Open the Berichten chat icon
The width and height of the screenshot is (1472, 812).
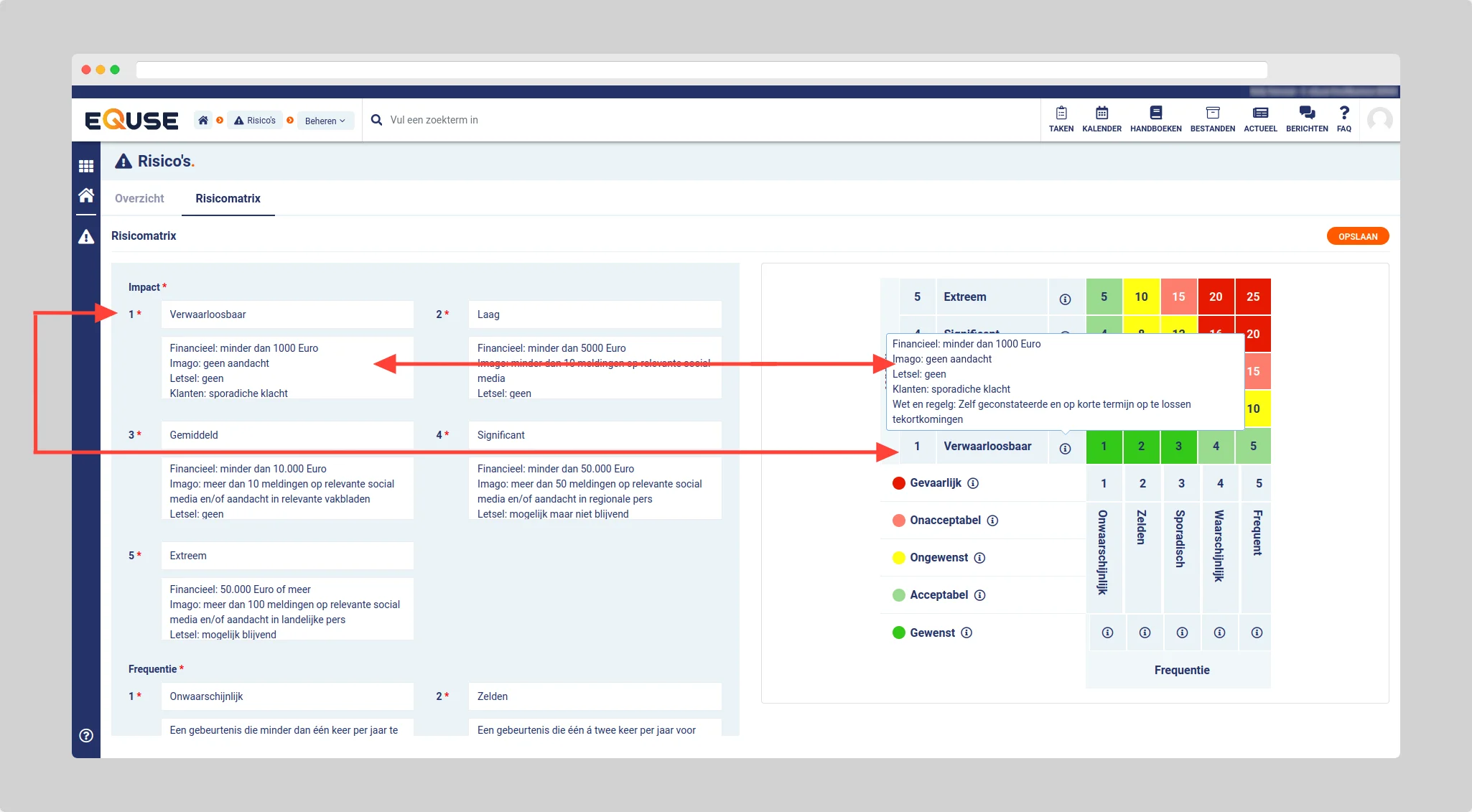(1307, 113)
